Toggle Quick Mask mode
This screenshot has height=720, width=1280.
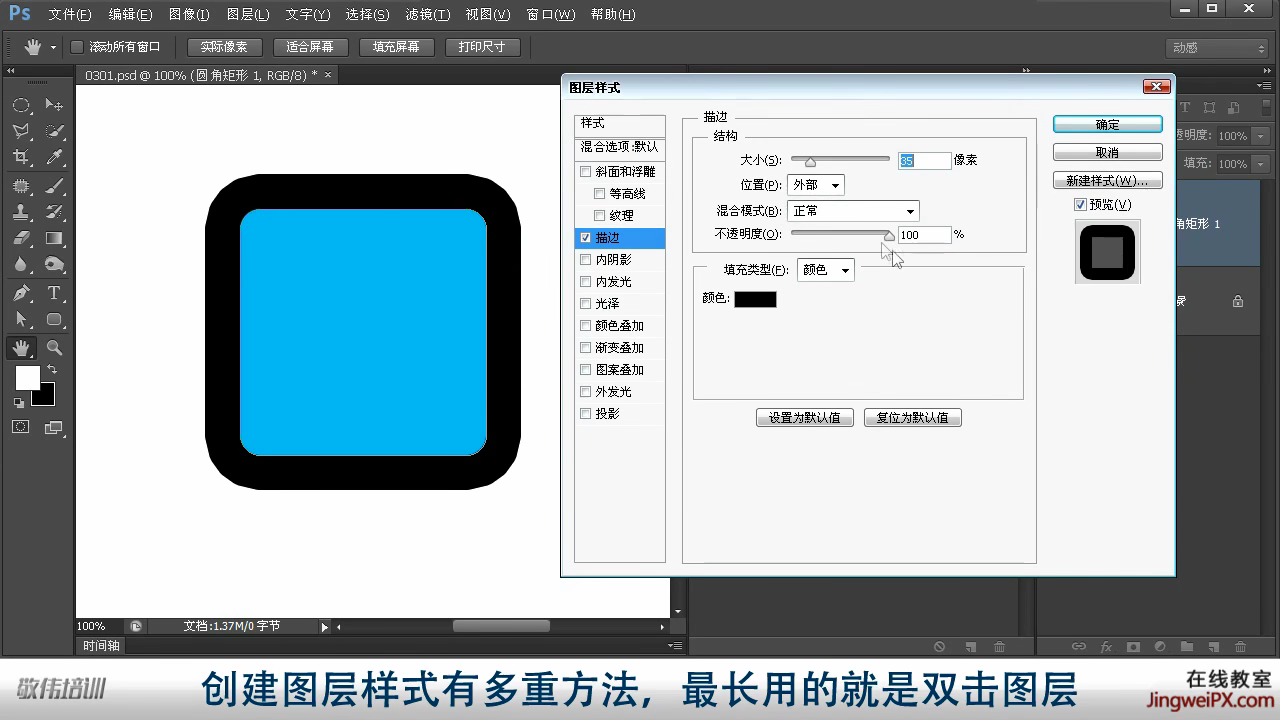coord(21,427)
